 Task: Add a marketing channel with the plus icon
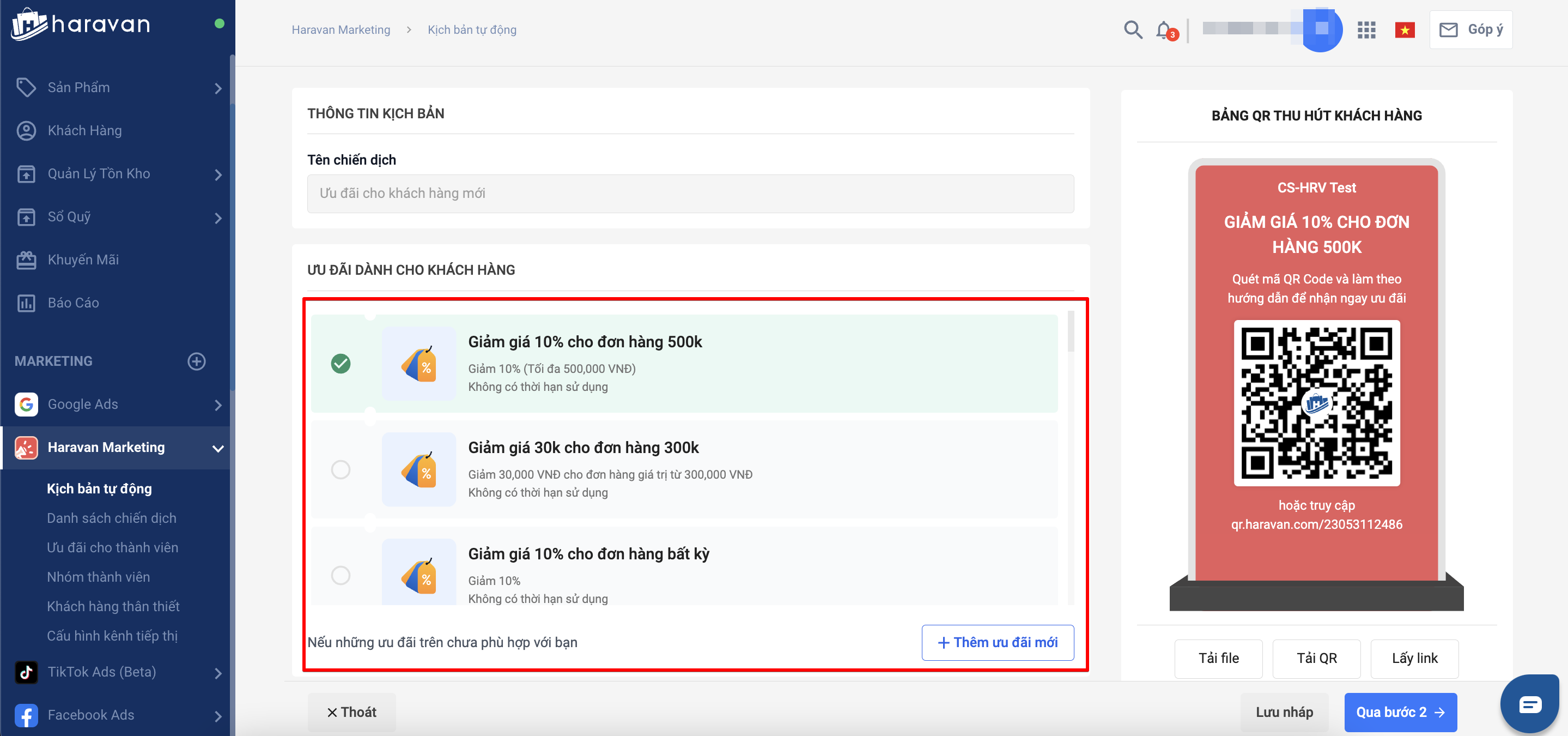196,361
